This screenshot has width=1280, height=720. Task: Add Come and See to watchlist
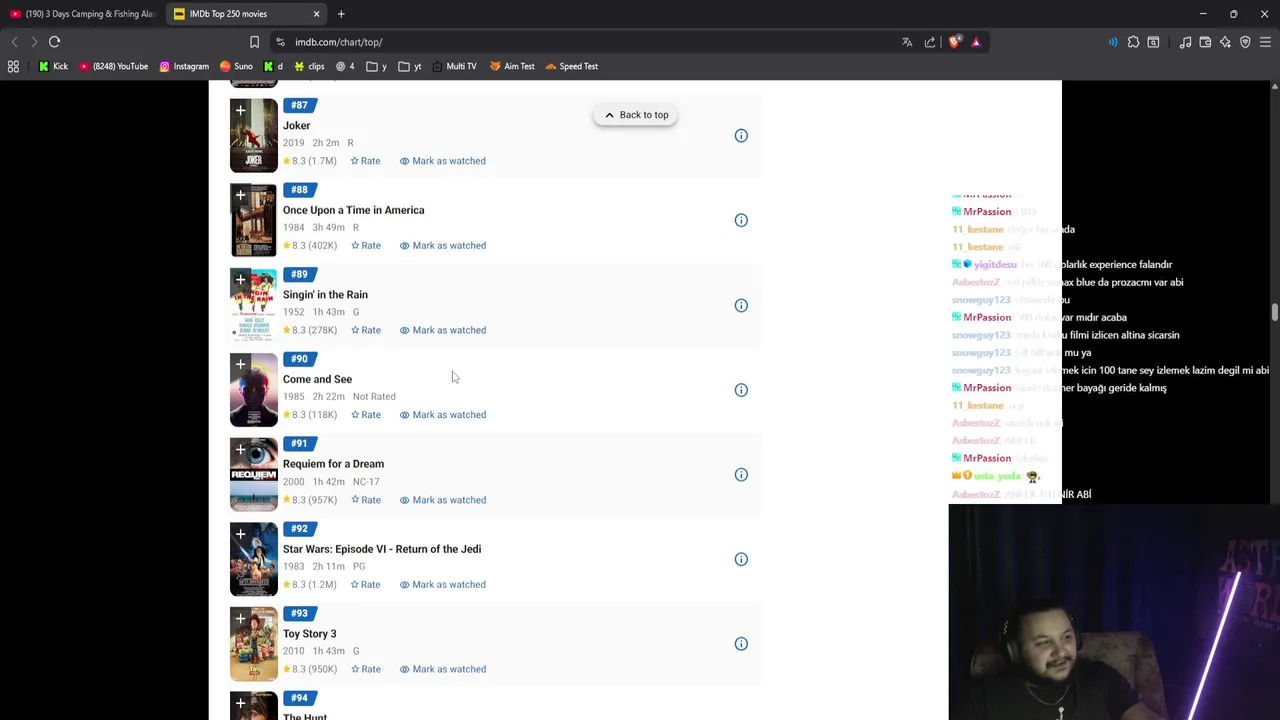[240, 365]
